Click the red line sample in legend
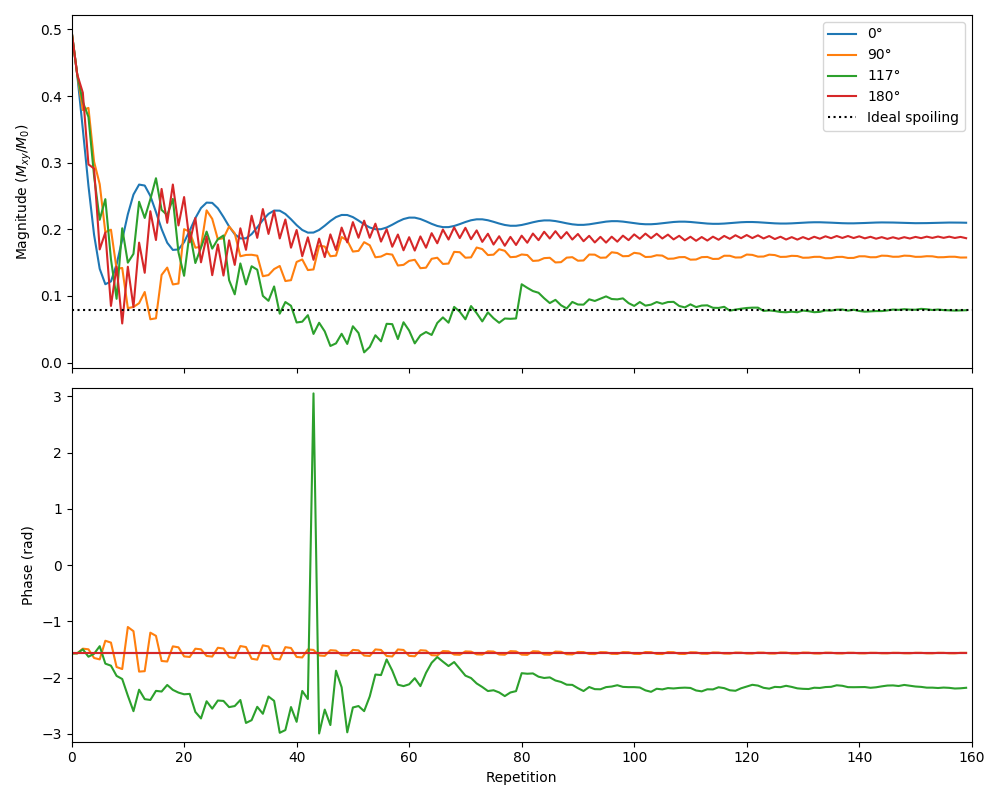The image size is (1000, 800). (843, 96)
